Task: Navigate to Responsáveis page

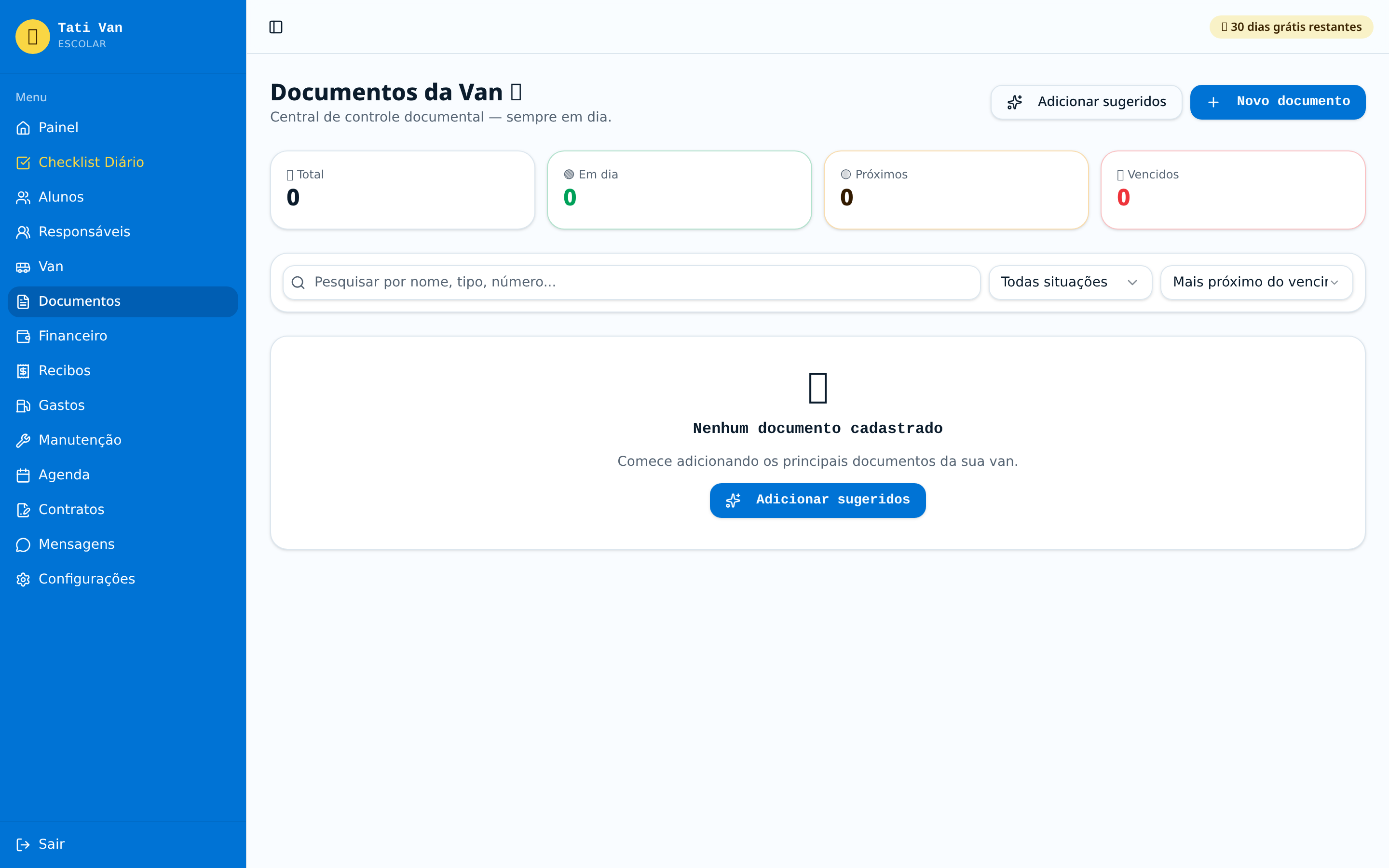Action: [x=123, y=232]
